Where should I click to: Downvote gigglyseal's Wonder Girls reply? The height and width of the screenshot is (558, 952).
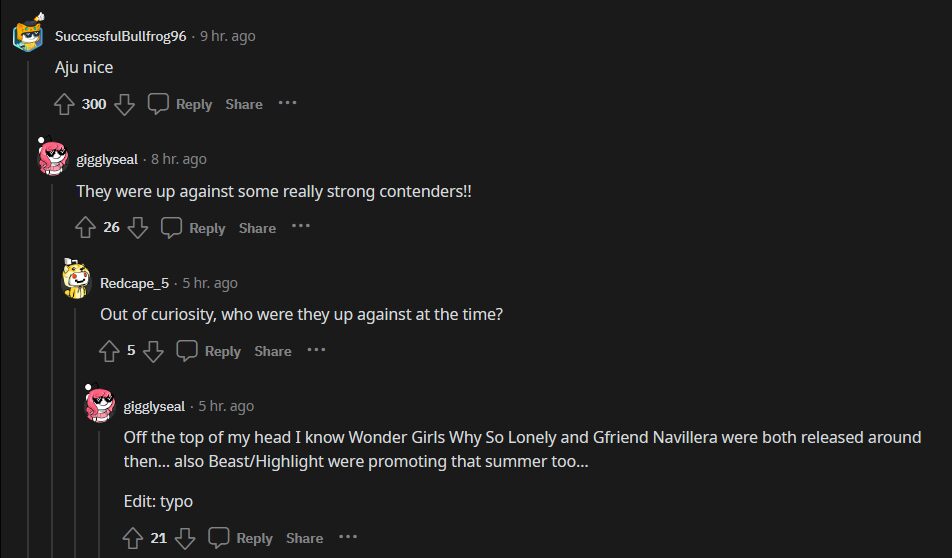185,538
